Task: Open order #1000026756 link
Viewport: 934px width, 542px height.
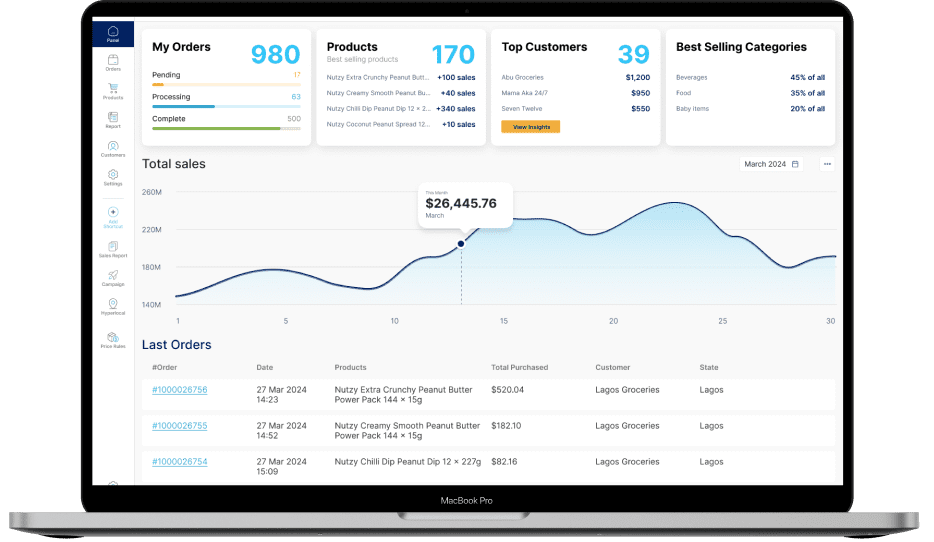Action: pos(180,390)
